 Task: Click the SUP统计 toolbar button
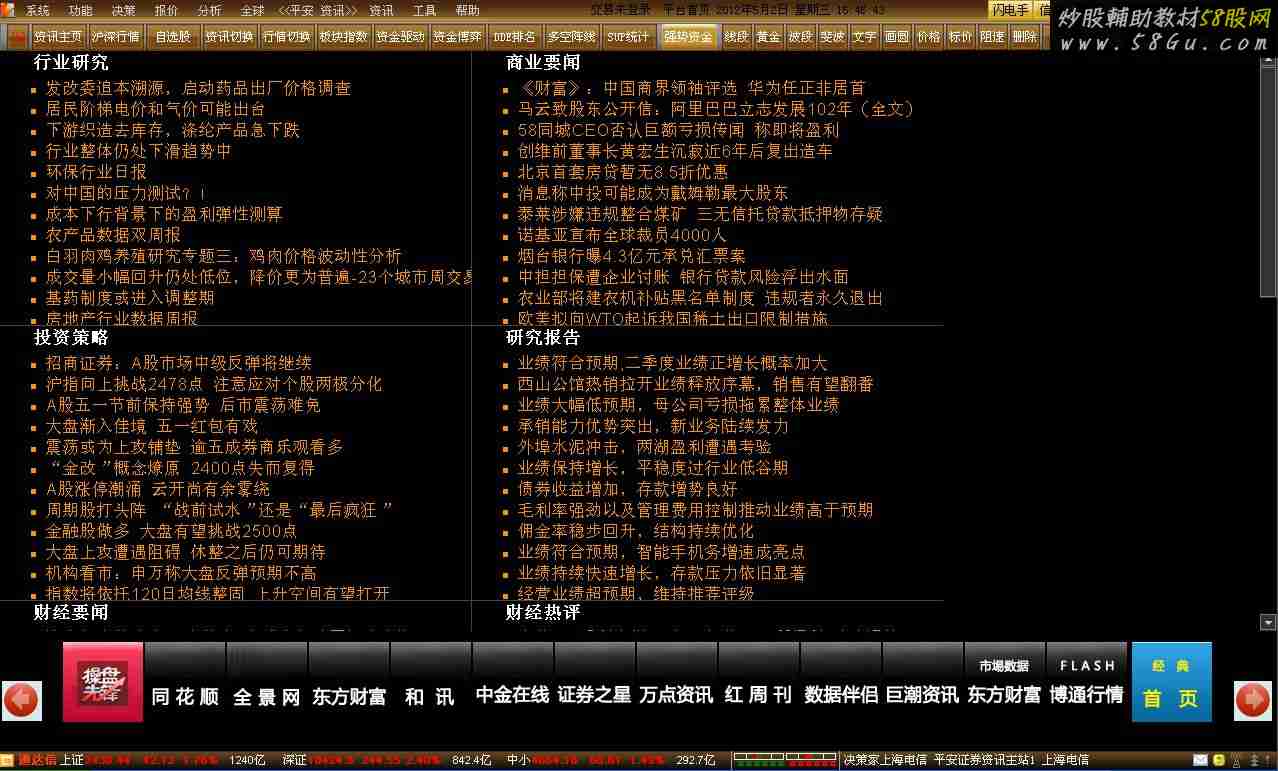(x=628, y=37)
